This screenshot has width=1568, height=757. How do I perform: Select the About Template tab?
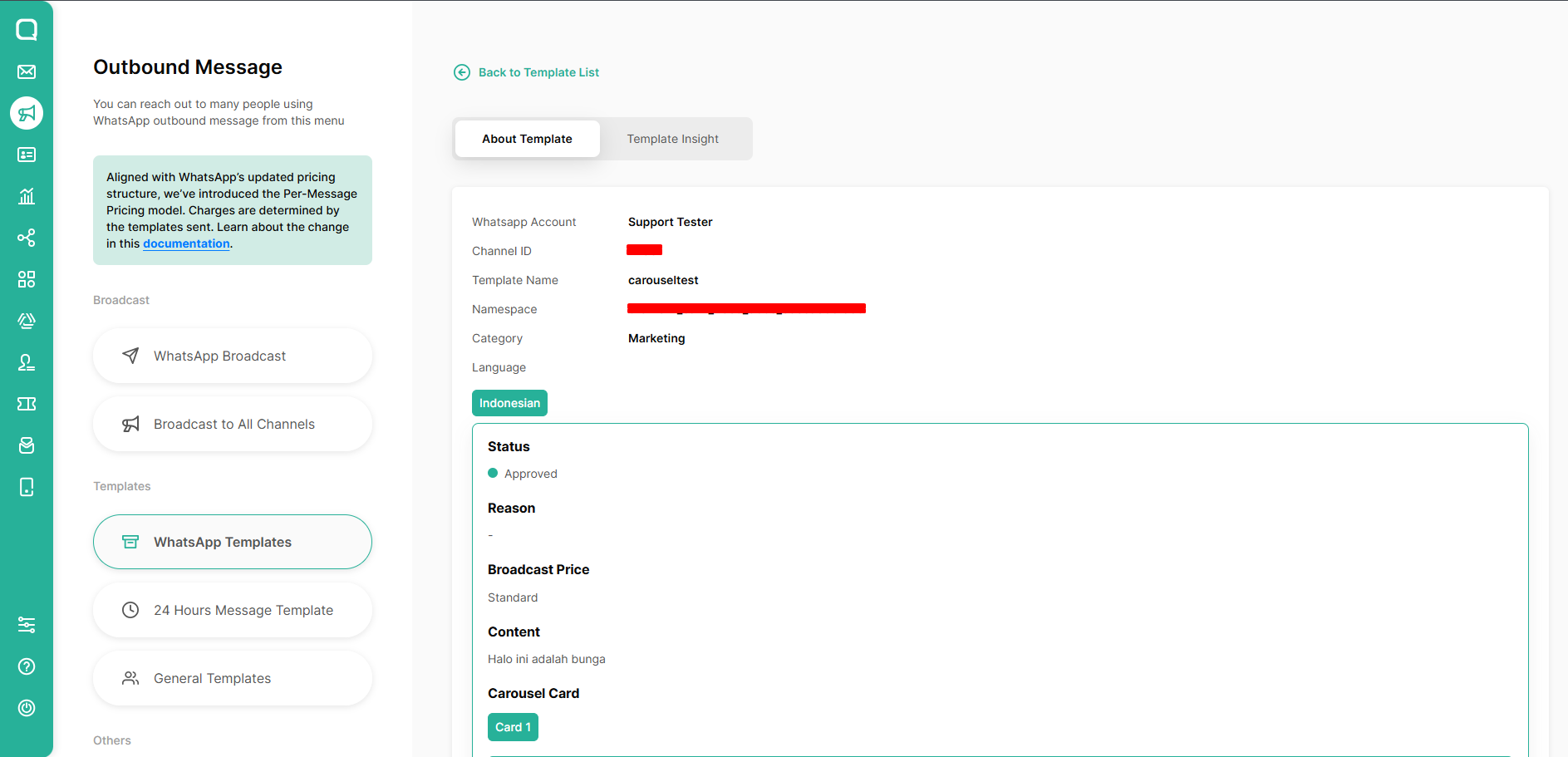pos(527,139)
